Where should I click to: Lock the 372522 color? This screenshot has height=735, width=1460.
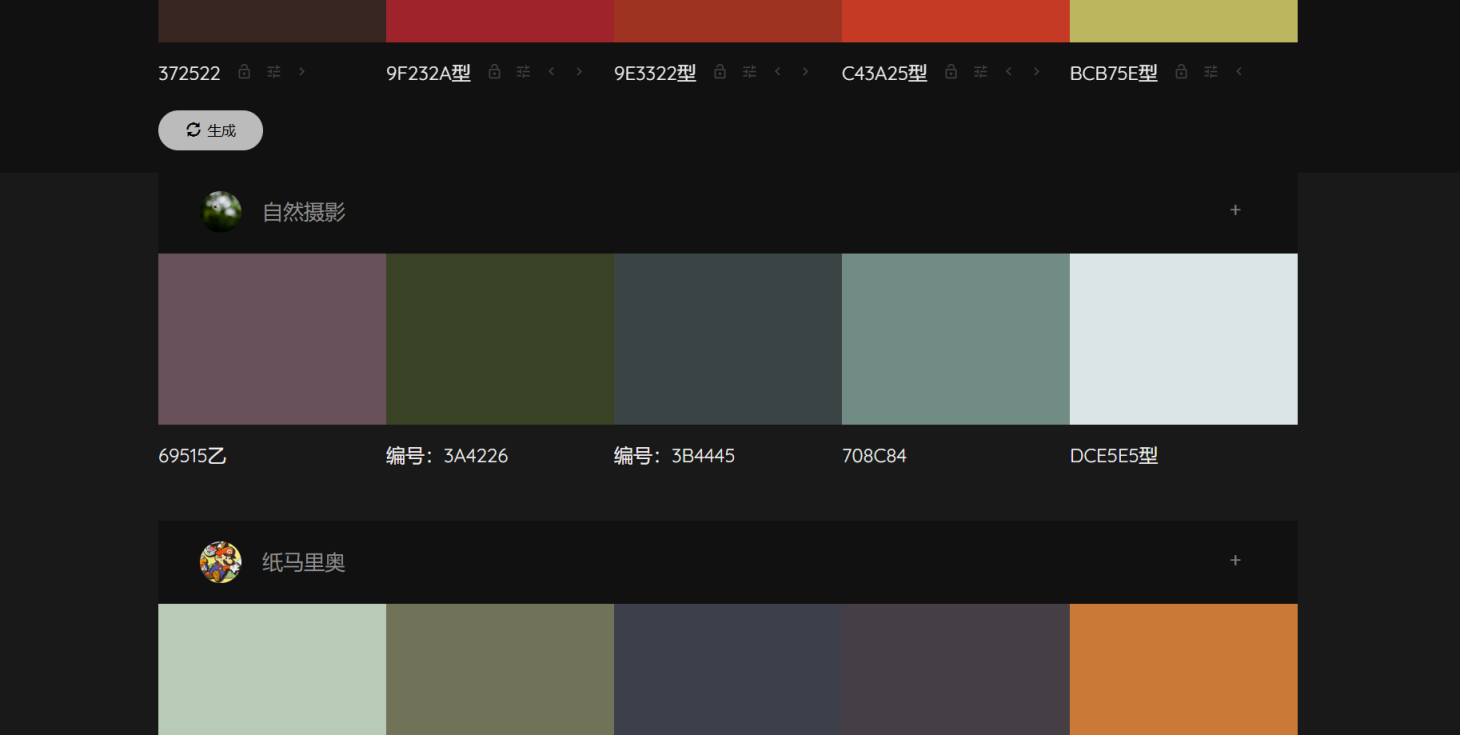[244, 72]
